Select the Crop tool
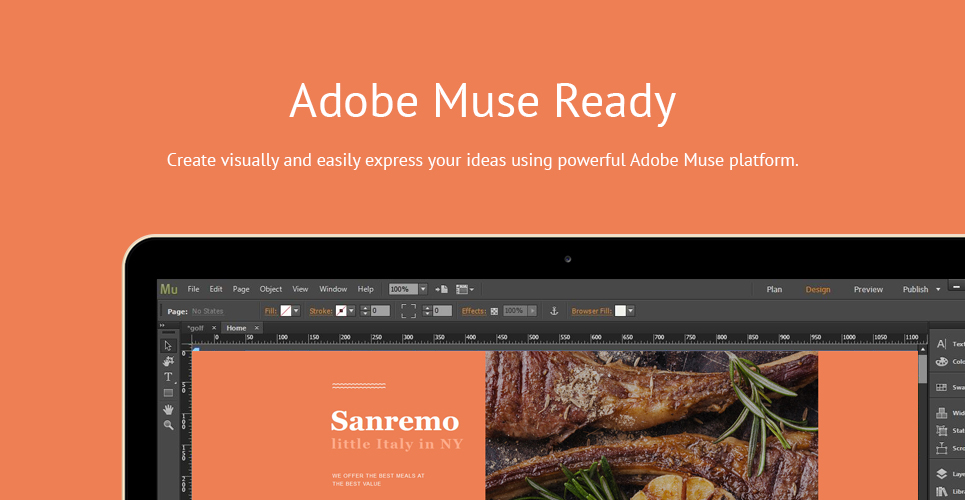 [169, 361]
